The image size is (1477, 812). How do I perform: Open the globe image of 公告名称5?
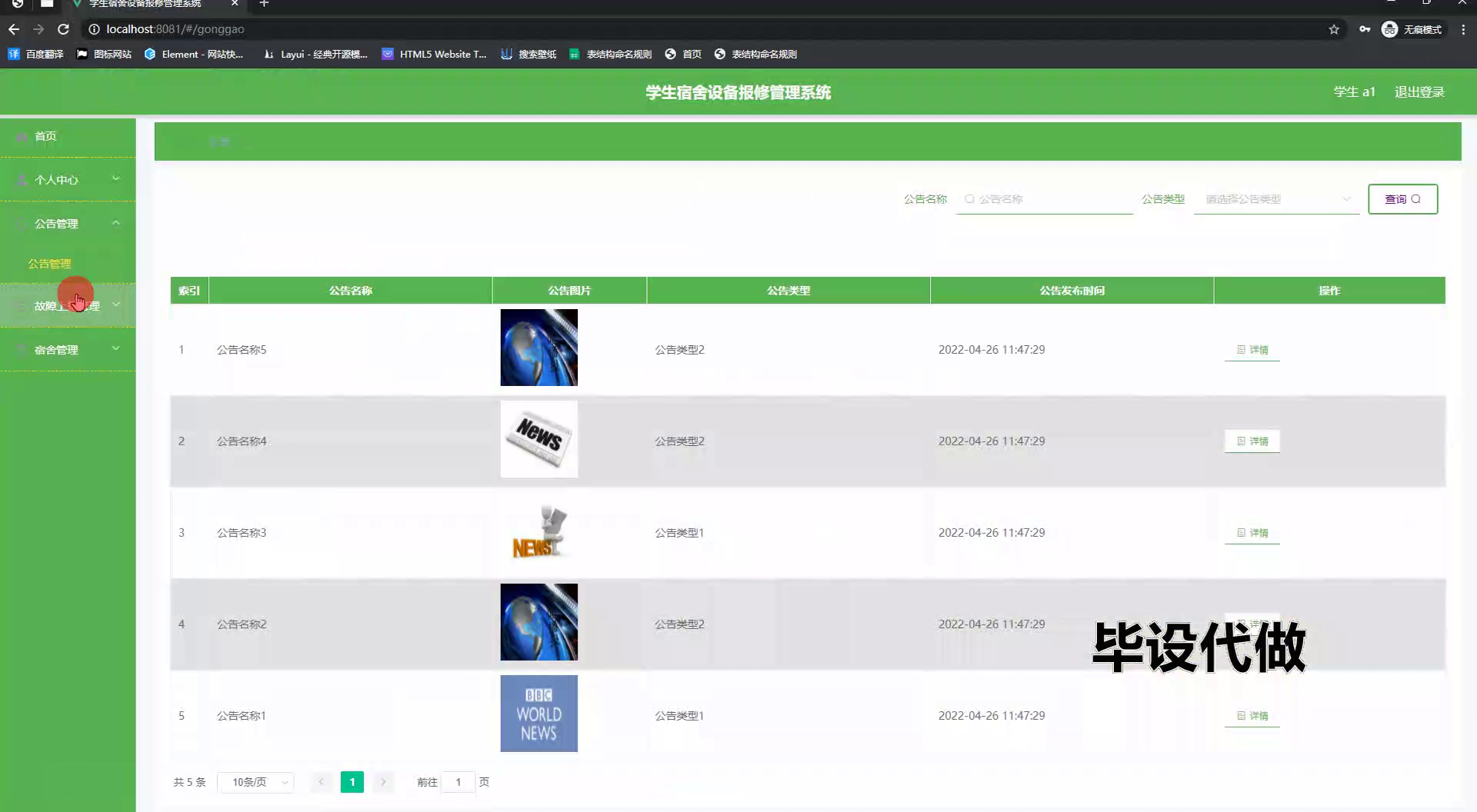538,348
